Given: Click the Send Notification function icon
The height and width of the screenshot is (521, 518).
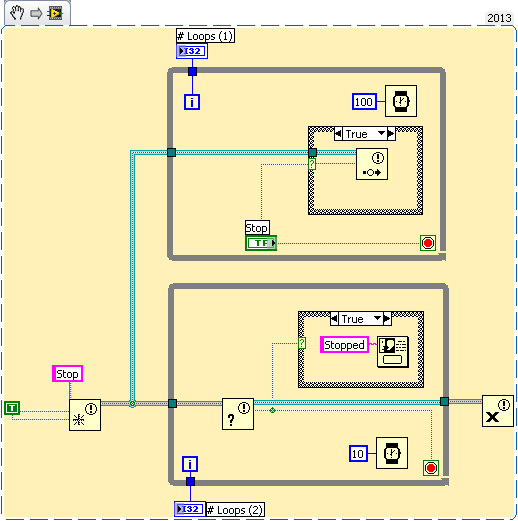Looking at the screenshot, I should 372,164.
